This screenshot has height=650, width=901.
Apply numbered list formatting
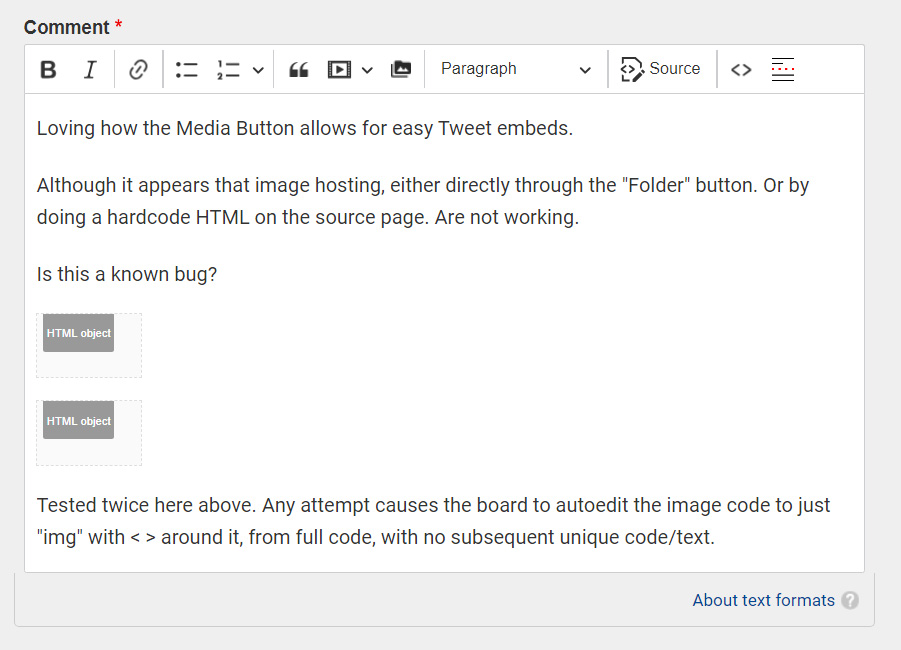coord(228,70)
